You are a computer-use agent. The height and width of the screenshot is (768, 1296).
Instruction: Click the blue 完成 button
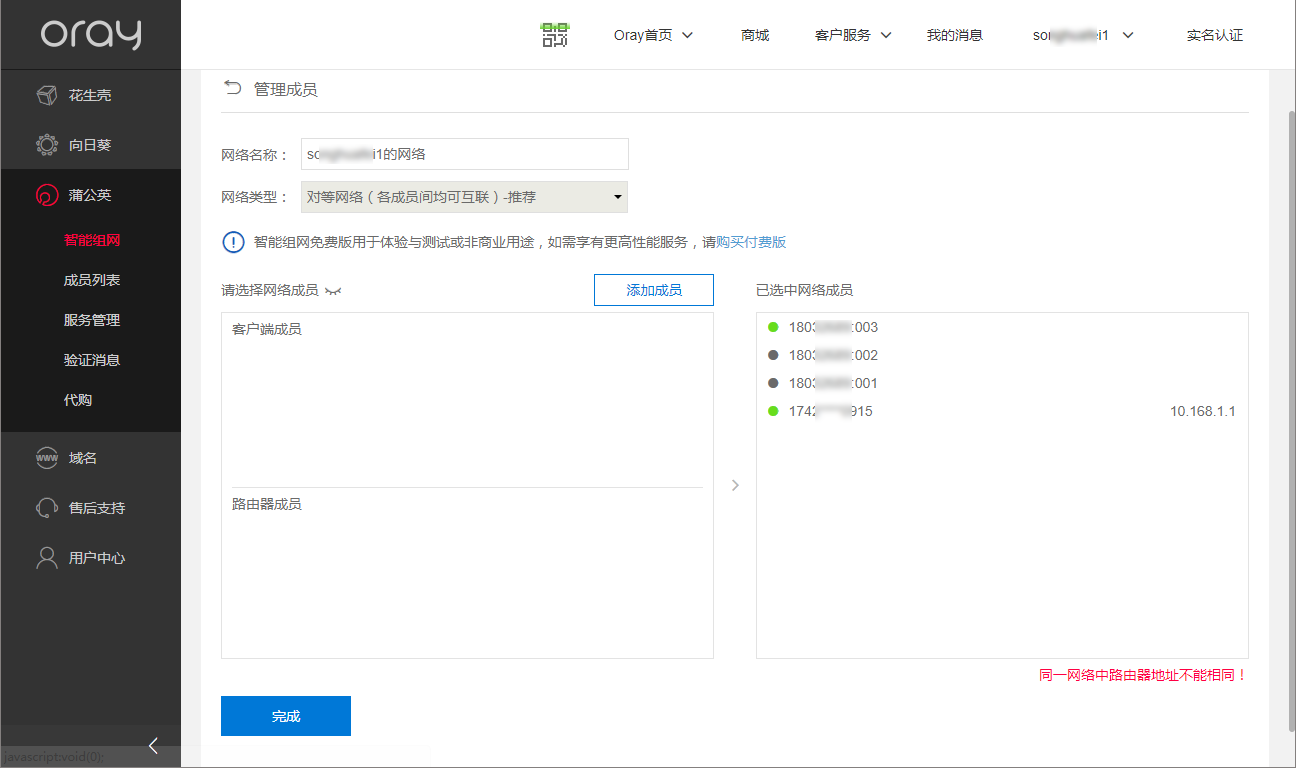pos(286,716)
